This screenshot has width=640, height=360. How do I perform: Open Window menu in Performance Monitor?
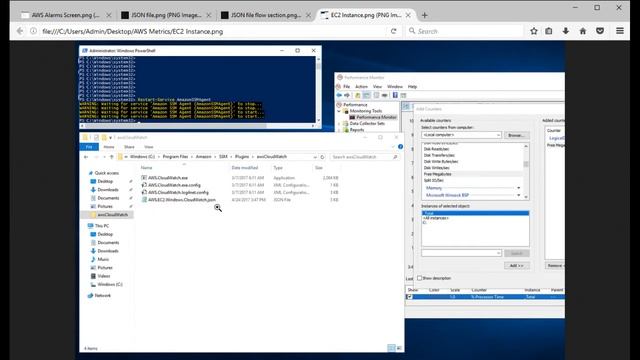pyautogui.click(x=395, y=87)
